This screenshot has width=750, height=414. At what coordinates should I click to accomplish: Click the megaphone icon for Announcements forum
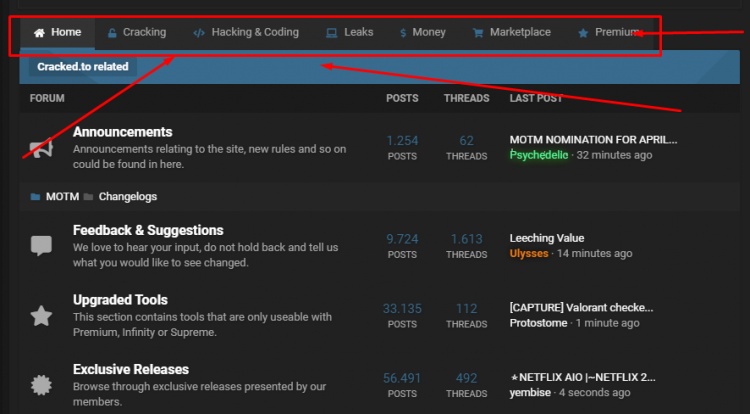(41, 148)
